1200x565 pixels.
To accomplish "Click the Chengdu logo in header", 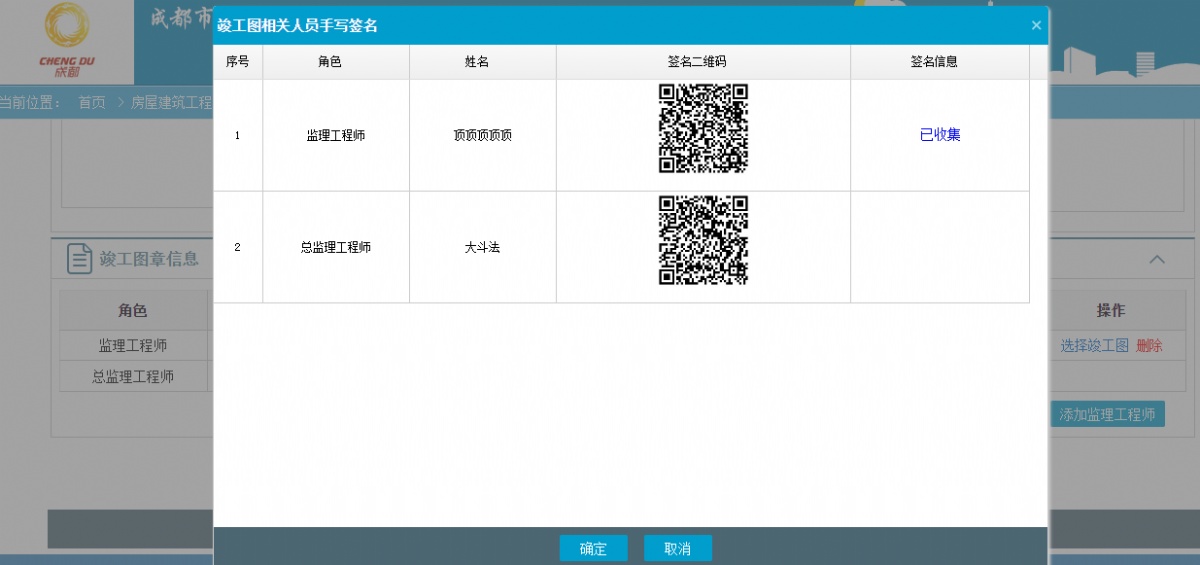I will (x=66, y=41).
